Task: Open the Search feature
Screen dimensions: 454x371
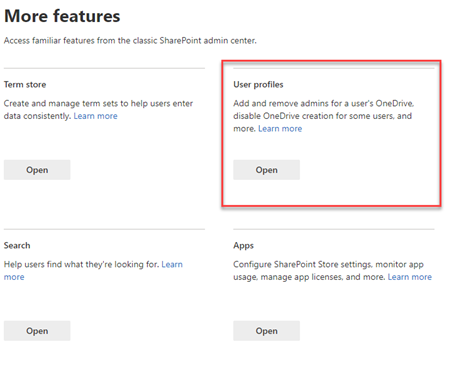Action: 37,331
